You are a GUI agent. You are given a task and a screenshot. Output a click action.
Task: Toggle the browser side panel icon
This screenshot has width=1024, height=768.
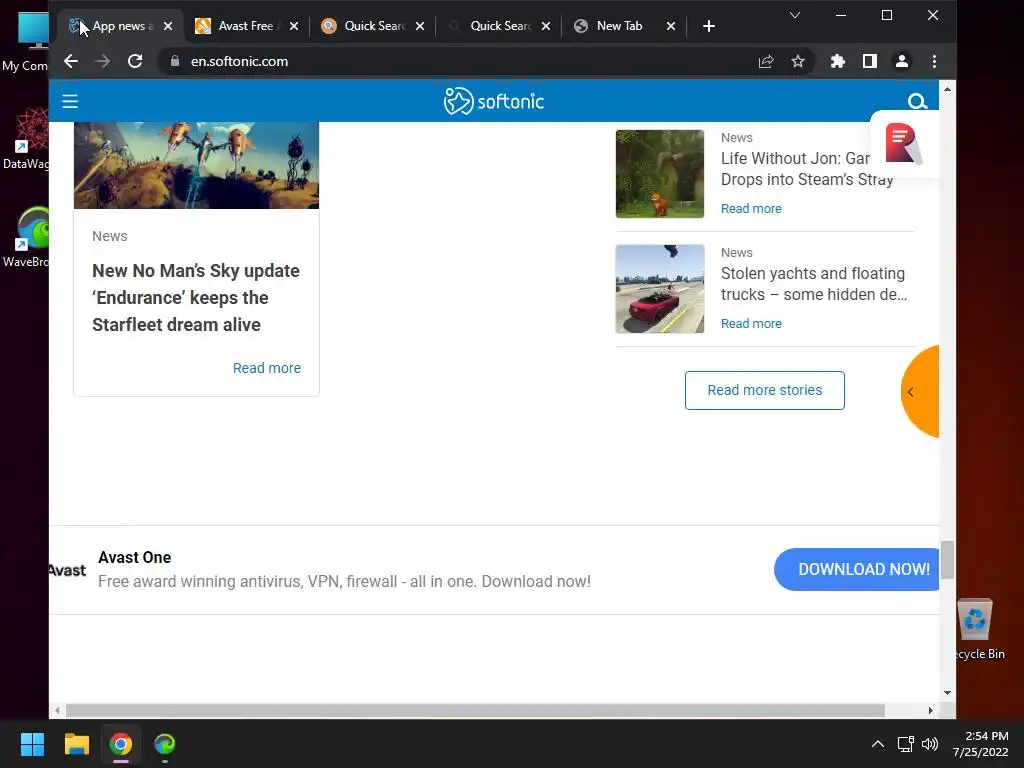point(870,61)
